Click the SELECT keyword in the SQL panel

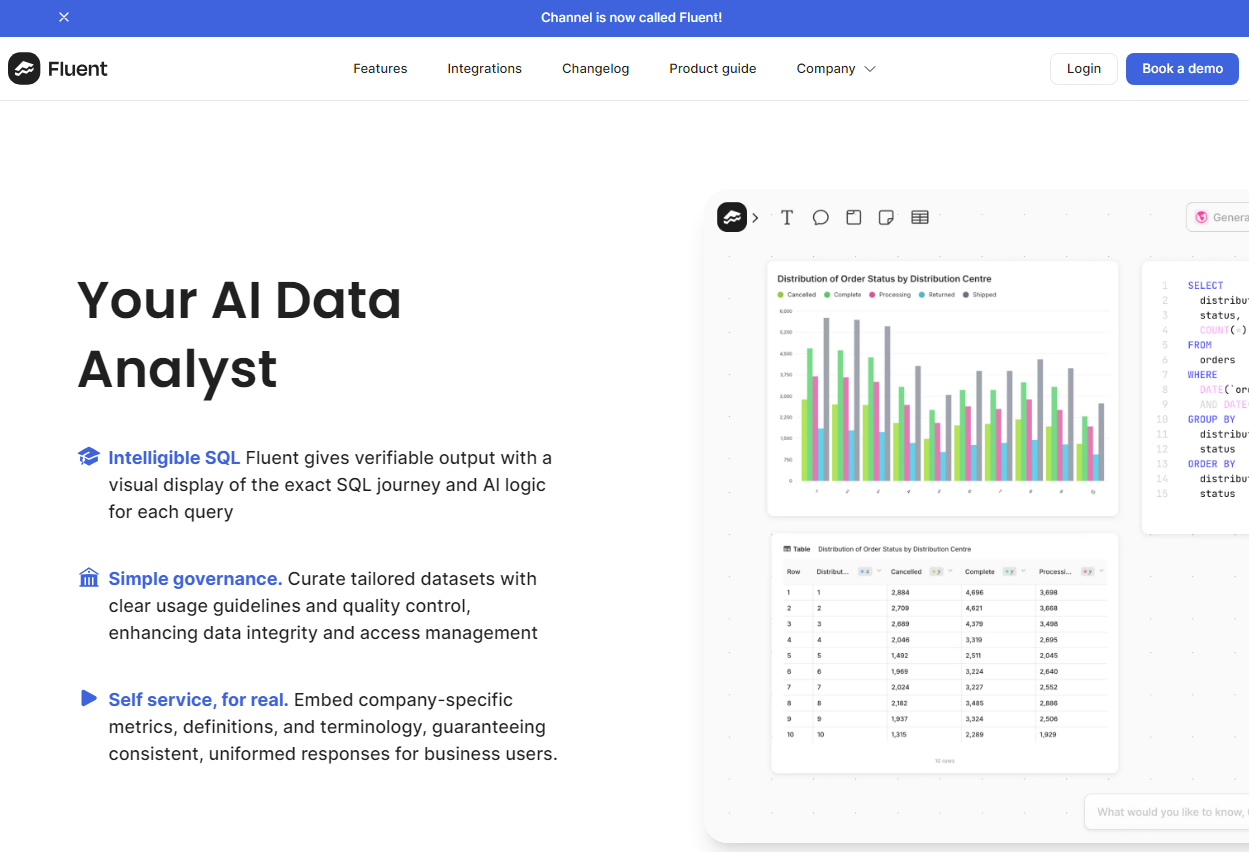tap(1205, 286)
